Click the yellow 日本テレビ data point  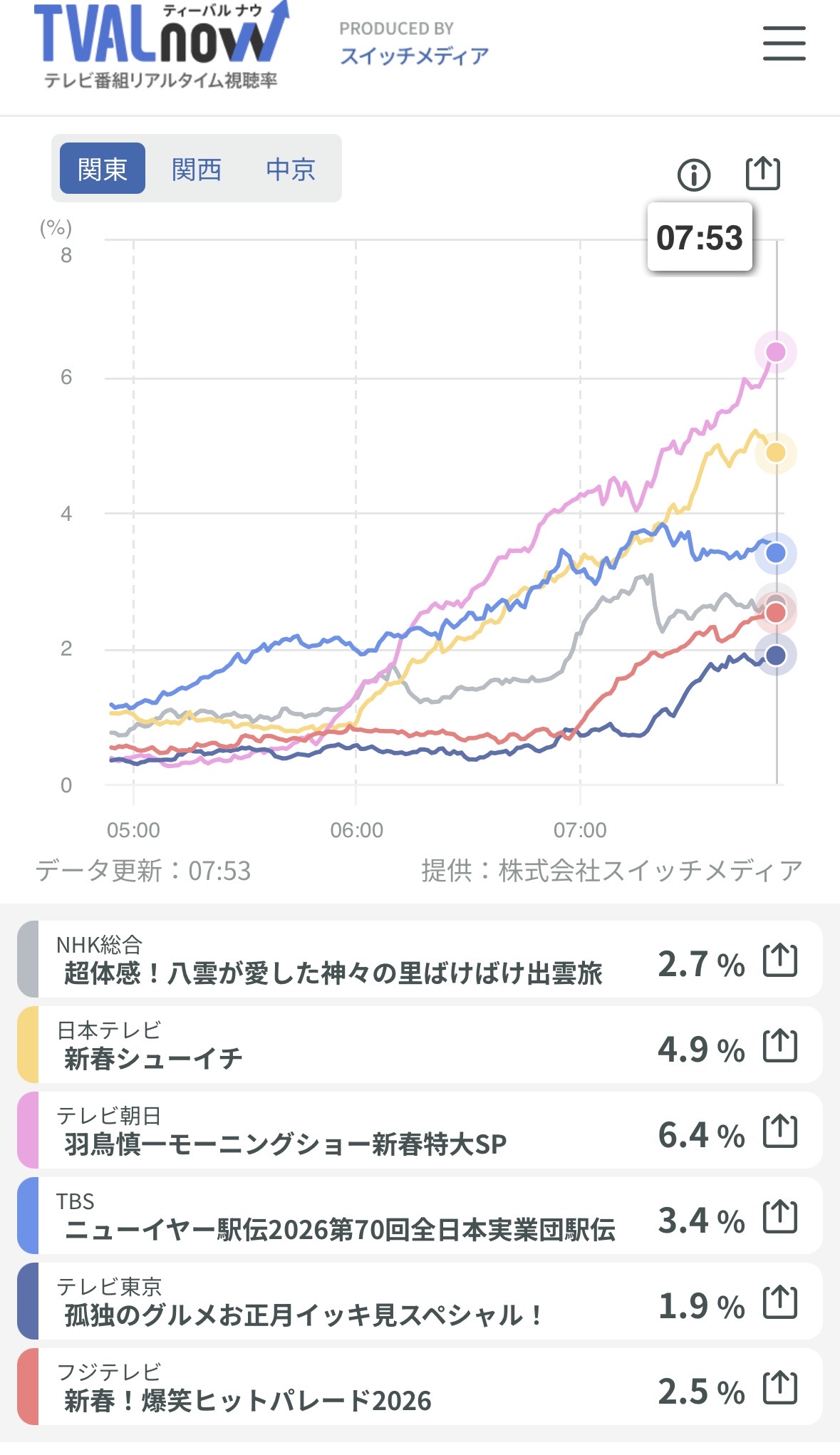[775, 452]
